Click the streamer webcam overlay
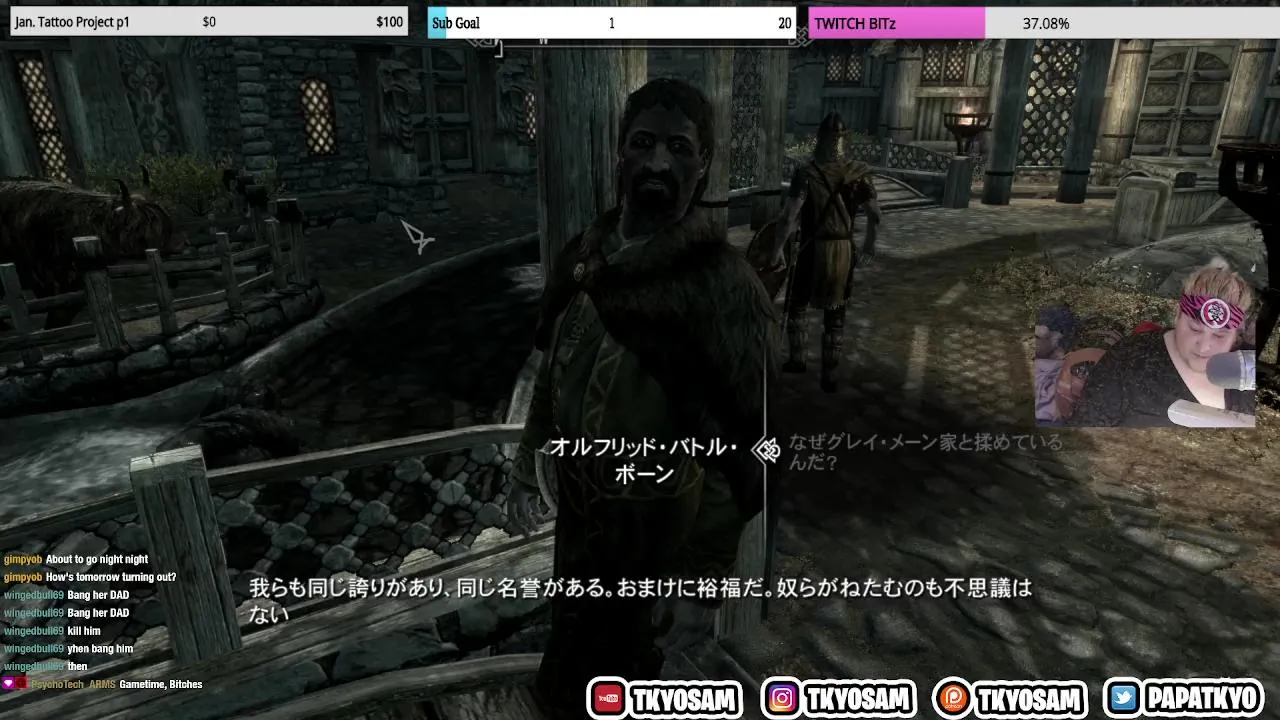 click(x=1145, y=346)
